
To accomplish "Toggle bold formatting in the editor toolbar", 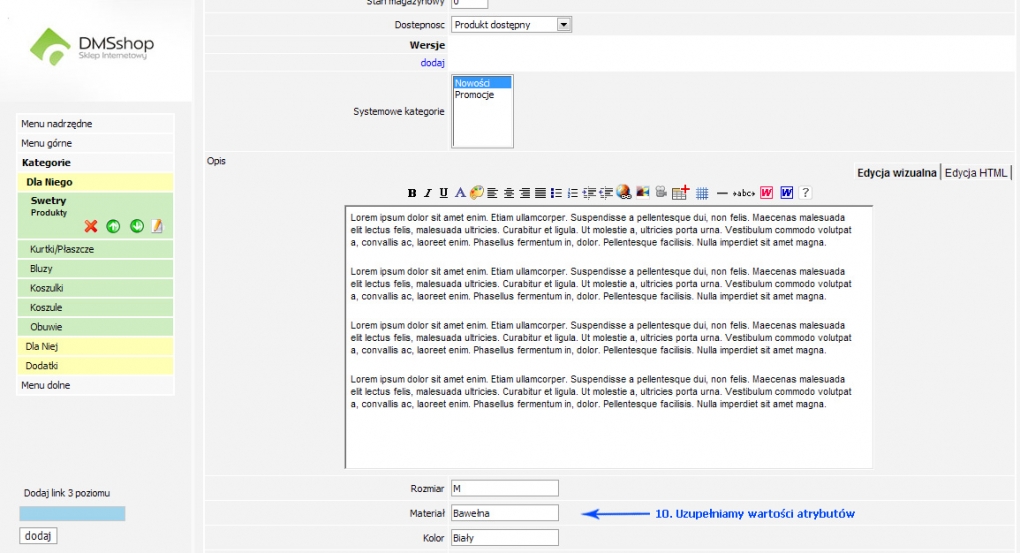I will click(412, 193).
